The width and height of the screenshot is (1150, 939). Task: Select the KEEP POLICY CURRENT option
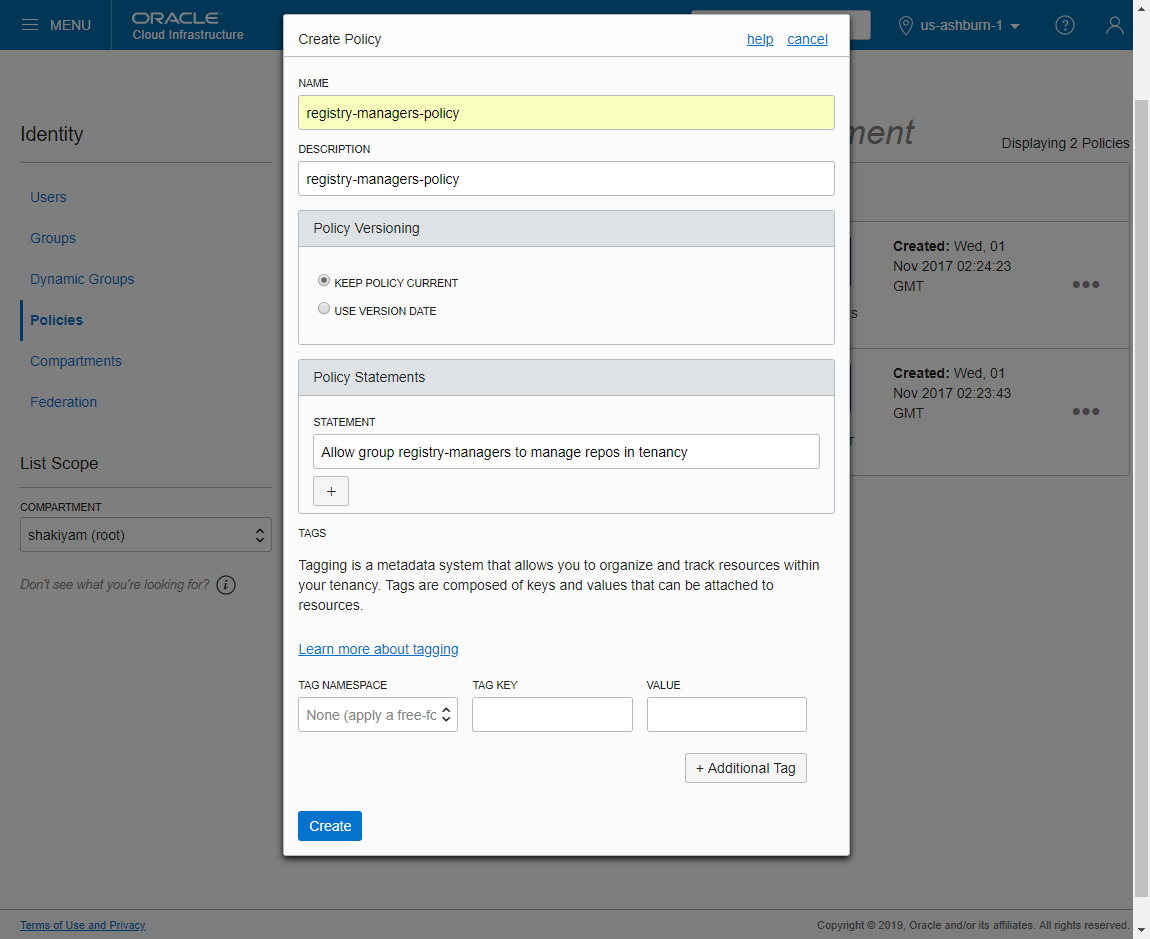[x=323, y=280]
